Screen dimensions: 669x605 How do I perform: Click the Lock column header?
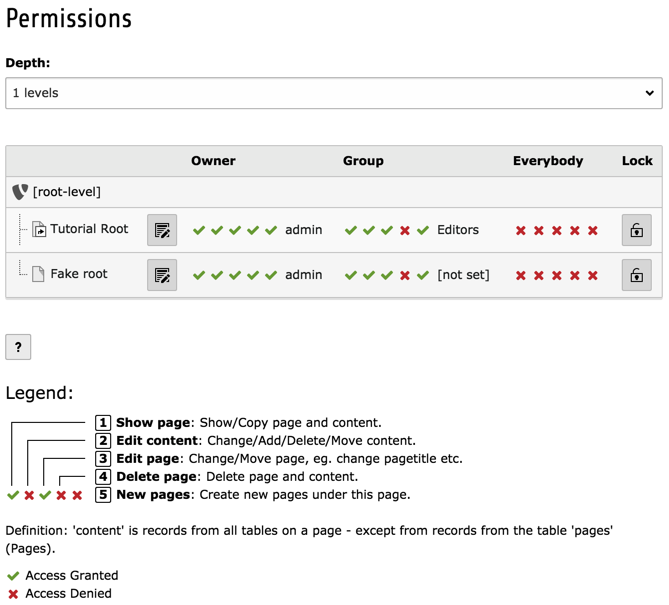click(637, 161)
